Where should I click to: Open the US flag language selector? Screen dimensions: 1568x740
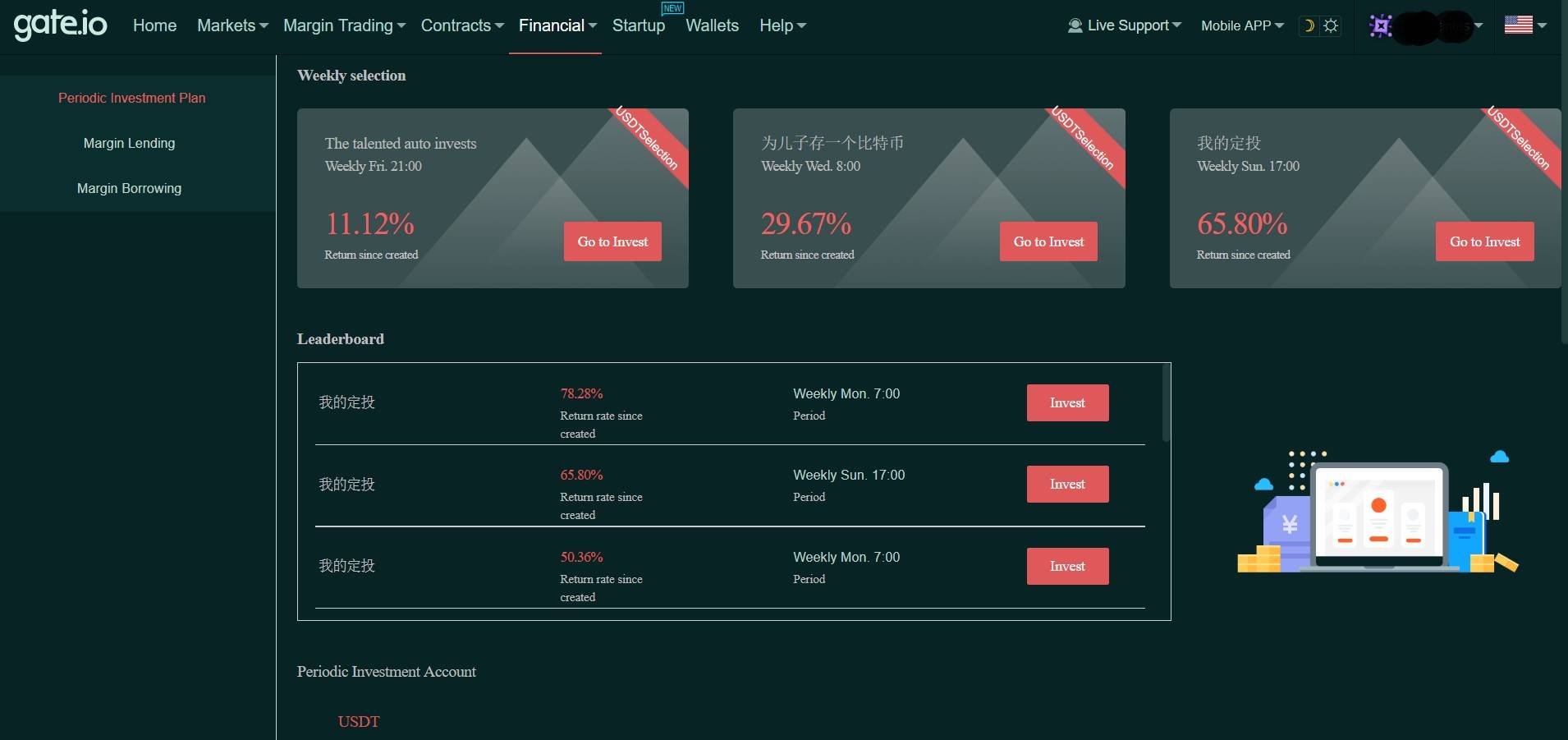1524,25
